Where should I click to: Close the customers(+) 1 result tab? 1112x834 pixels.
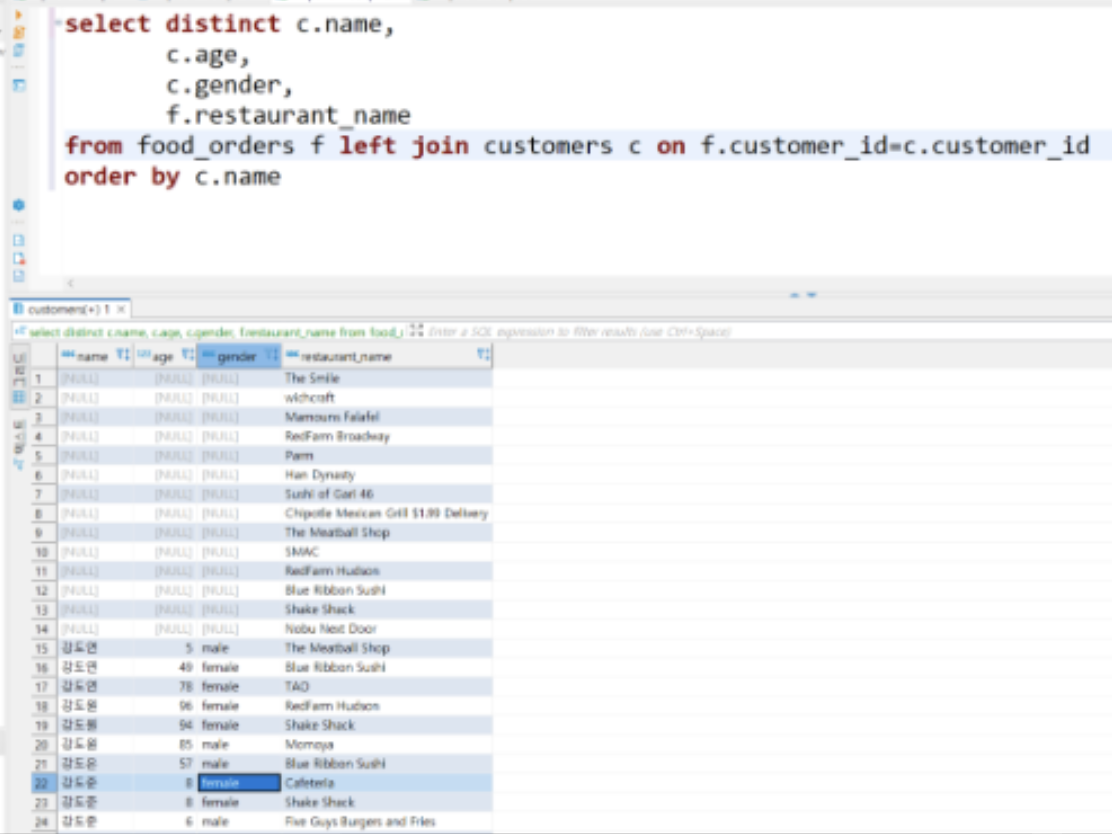click(121, 309)
